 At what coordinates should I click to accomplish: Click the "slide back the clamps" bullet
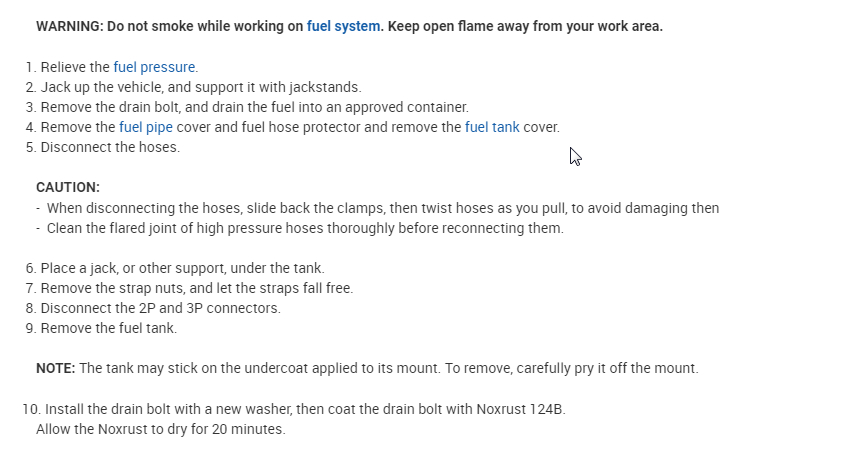click(x=382, y=208)
